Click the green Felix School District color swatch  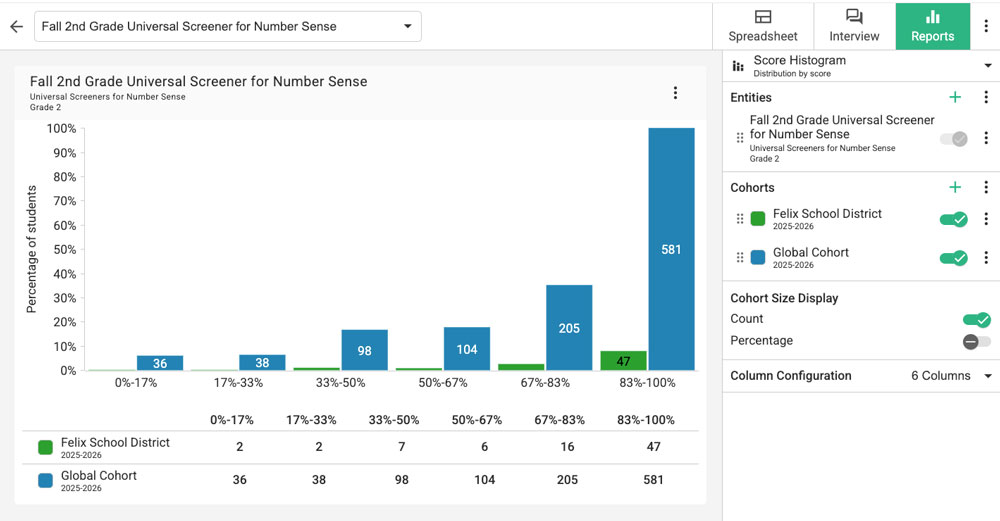pos(758,219)
